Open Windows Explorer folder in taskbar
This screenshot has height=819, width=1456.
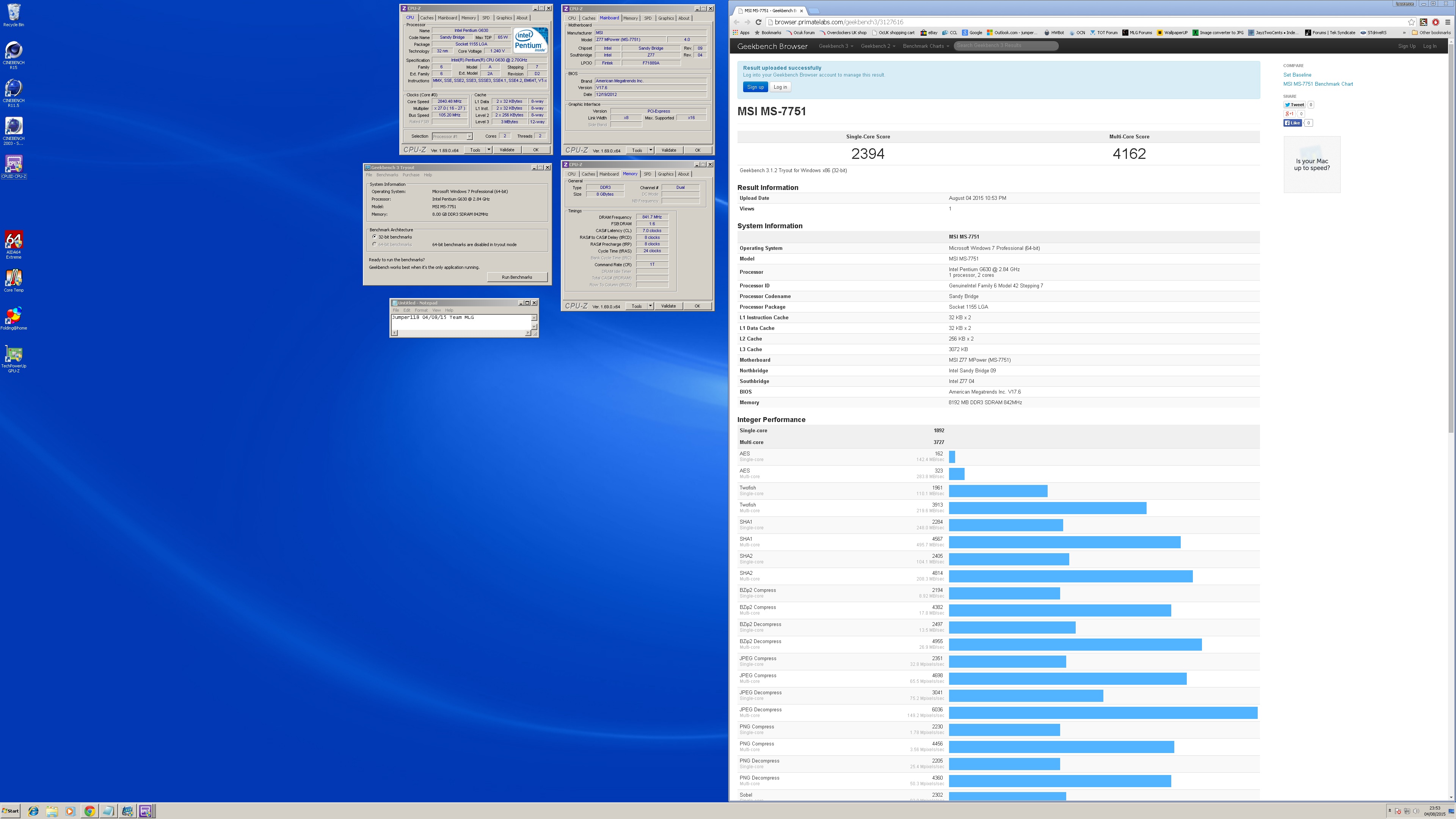[x=52, y=811]
